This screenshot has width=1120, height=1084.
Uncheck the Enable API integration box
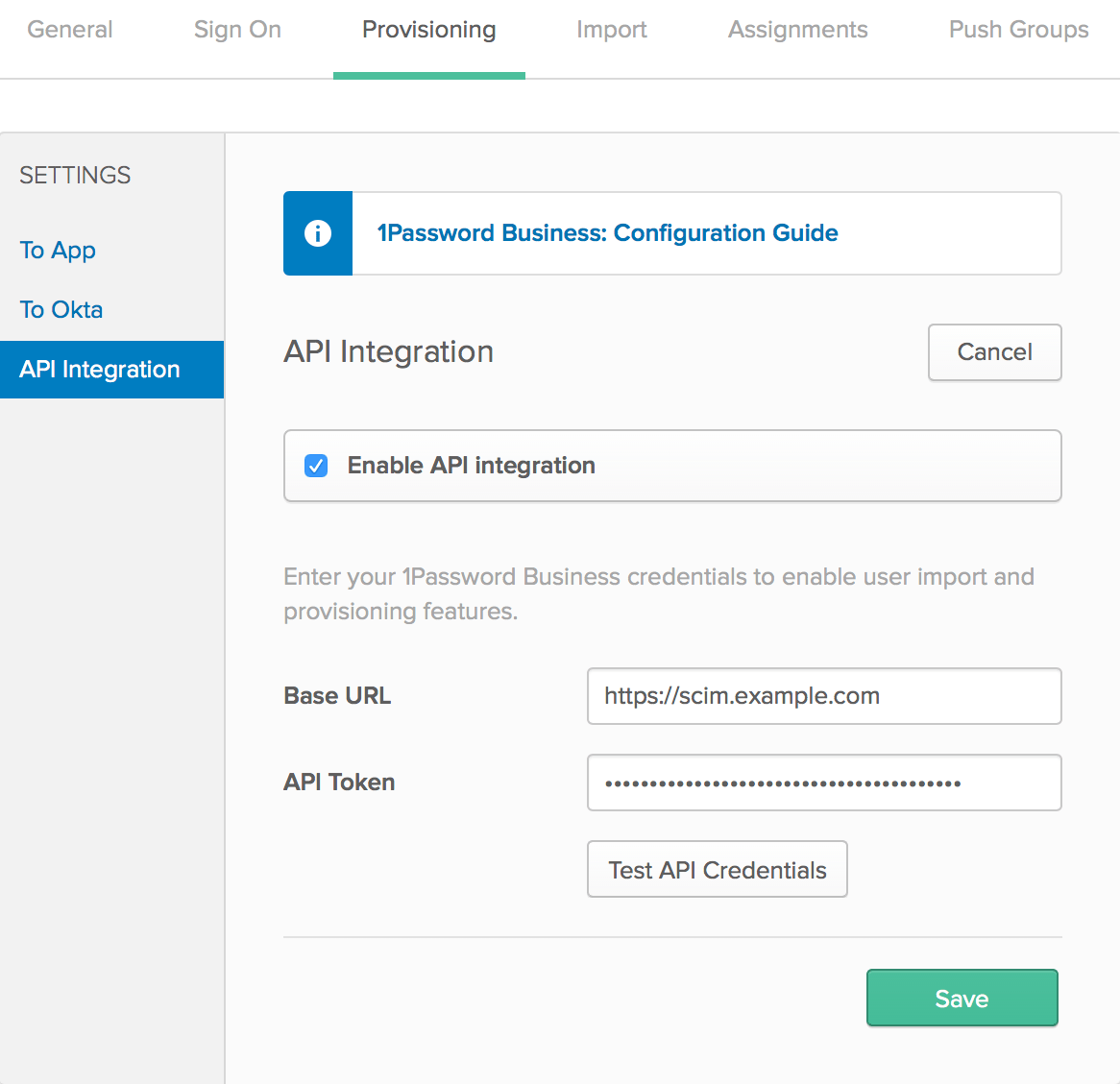(316, 466)
